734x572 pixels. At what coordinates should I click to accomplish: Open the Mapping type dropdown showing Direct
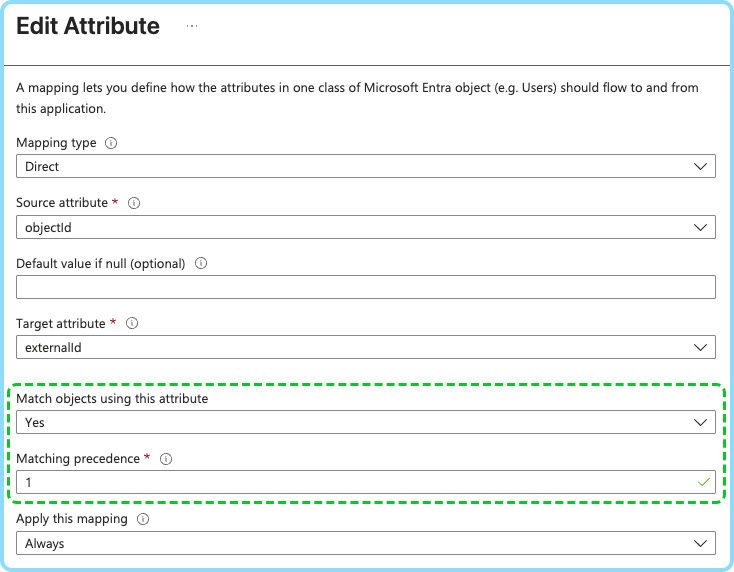pos(365,167)
